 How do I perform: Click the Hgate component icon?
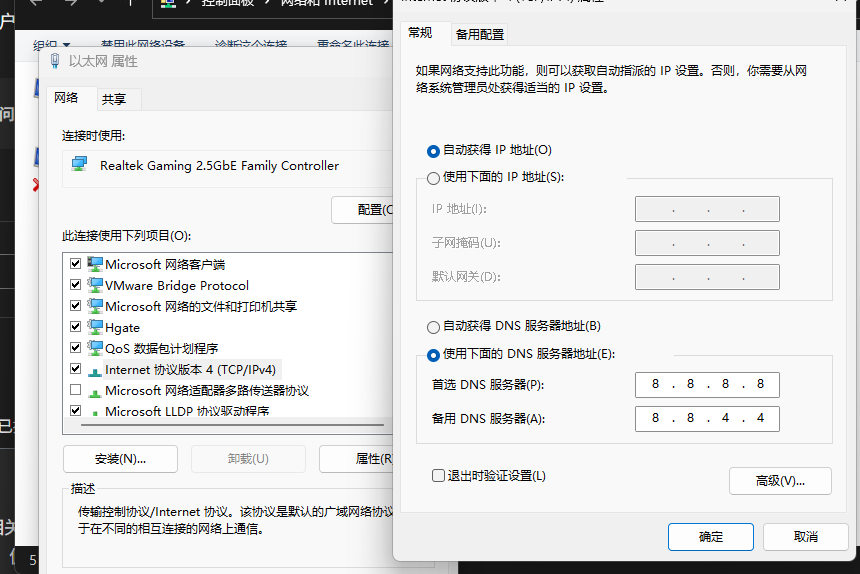[x=95, y=327]
